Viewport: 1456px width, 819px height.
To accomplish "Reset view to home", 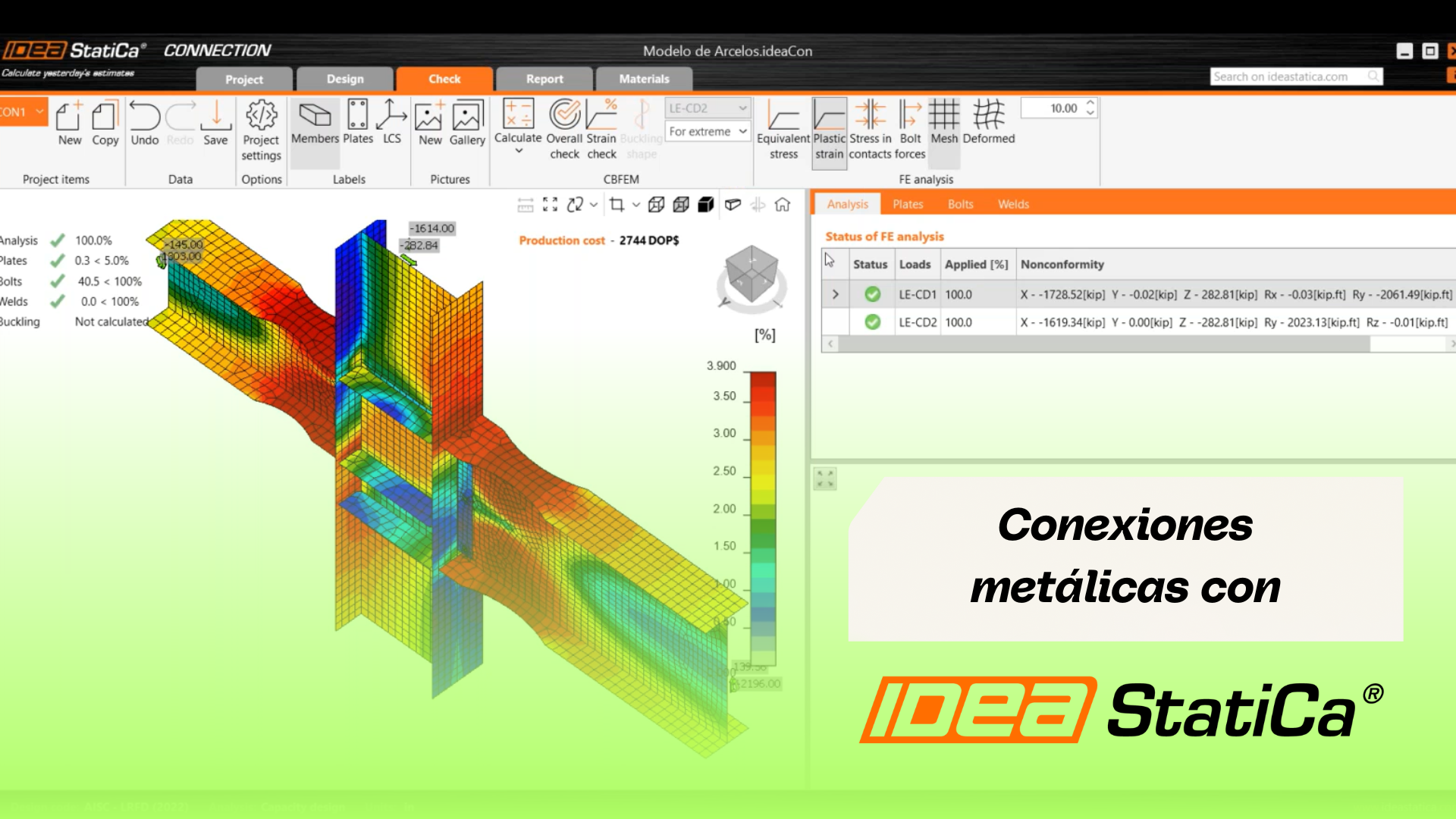I will point(783,205).
